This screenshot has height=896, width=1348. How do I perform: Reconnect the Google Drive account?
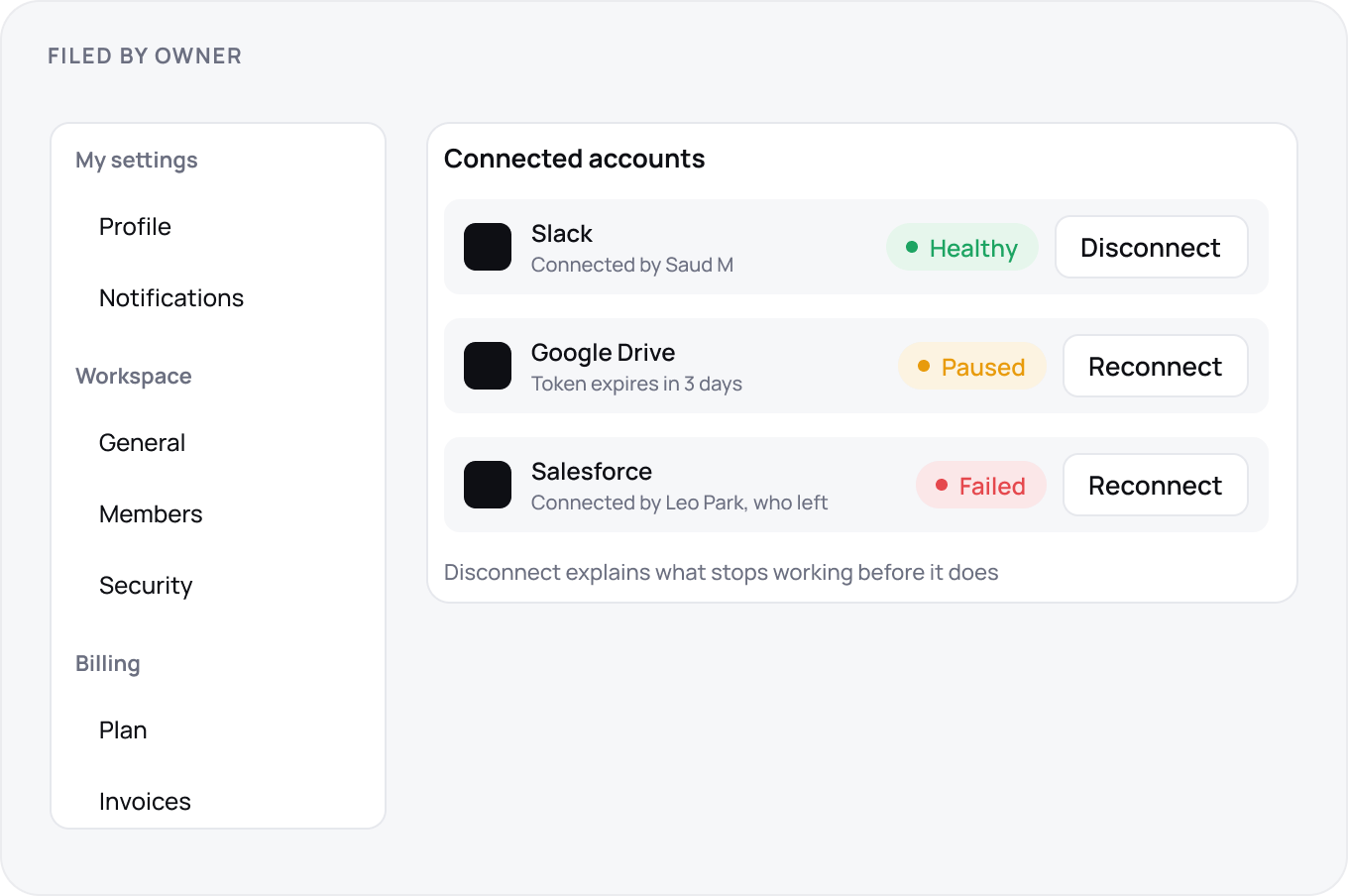1155,366
